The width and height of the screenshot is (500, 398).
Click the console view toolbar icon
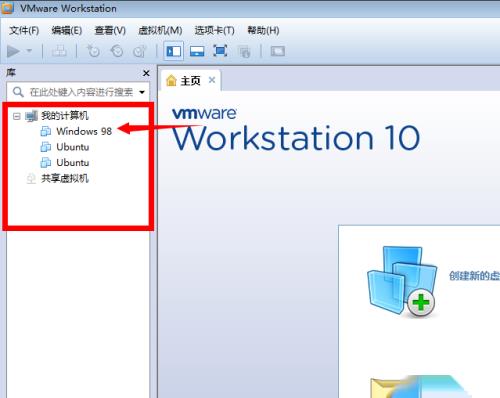(x=278, y=51)
